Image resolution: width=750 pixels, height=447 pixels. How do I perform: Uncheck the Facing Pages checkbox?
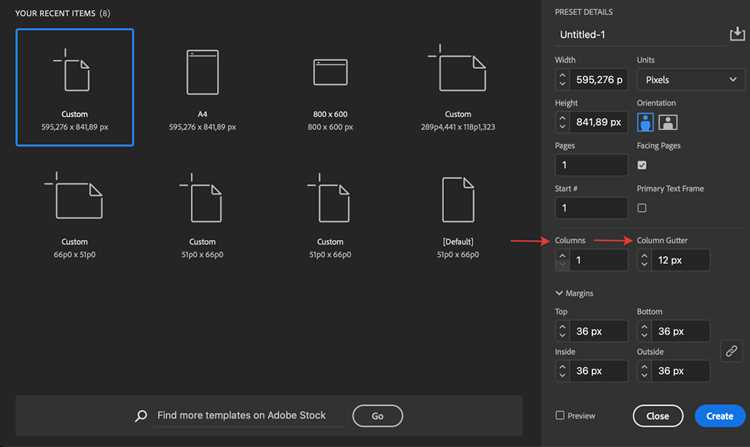click(642, 165)
